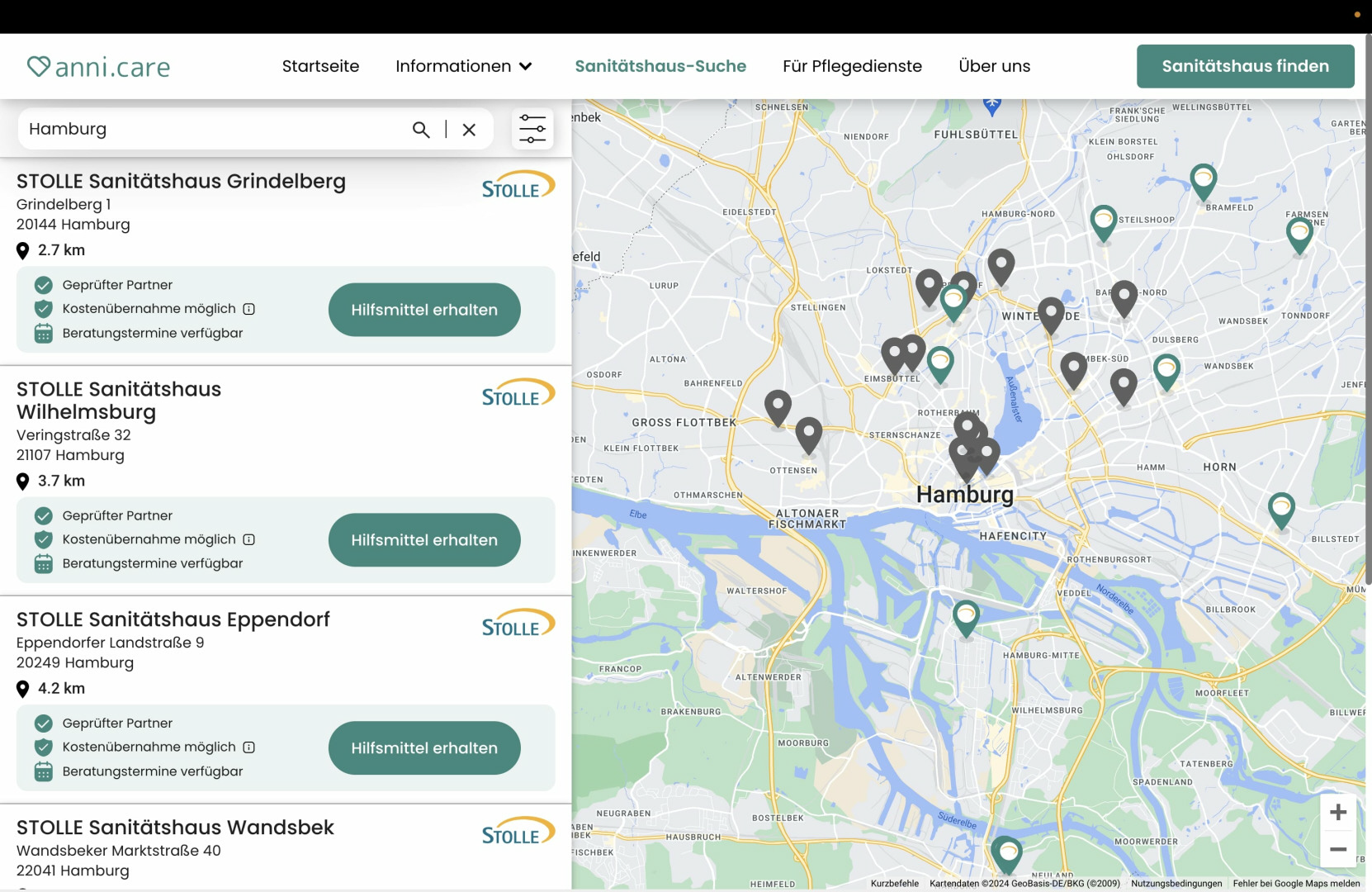The image size is (1372, 892).
Task: Click info icon in Eppendorf Kostenübernahme row
Action: 249,747
